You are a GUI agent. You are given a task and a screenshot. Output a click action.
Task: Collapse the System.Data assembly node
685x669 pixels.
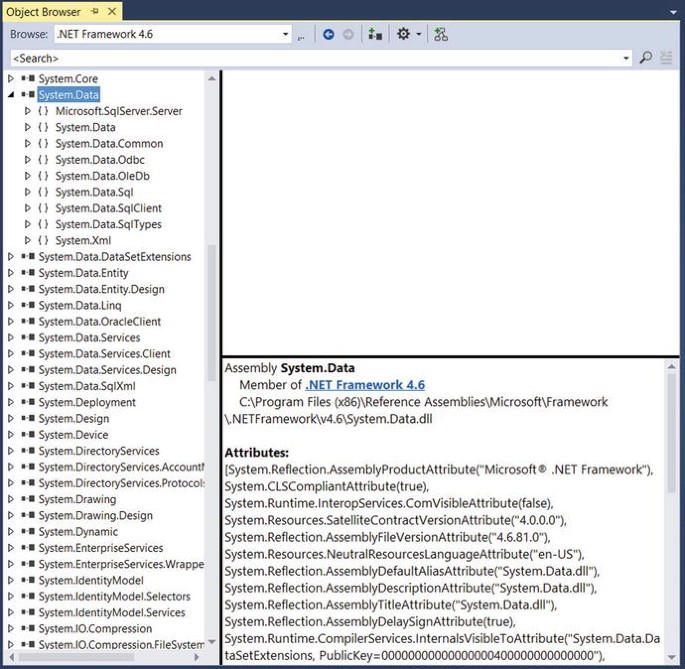point(11,95)
